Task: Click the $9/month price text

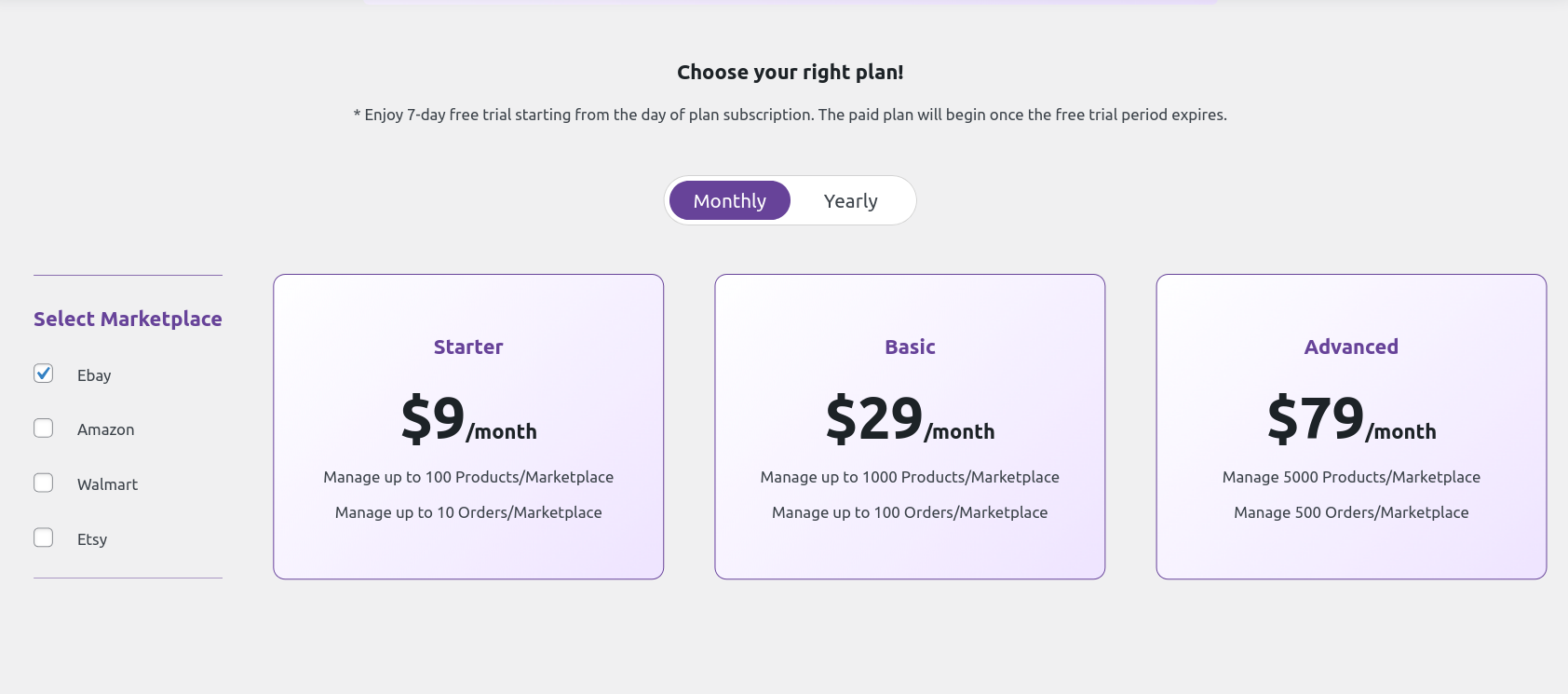Action: pos(468,421)
